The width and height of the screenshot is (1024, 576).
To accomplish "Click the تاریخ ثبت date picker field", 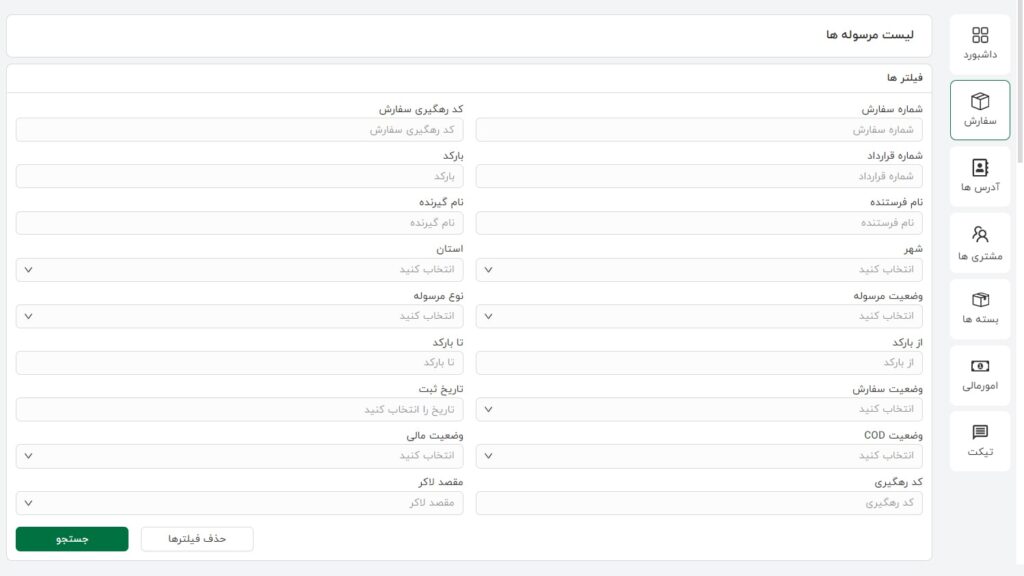I will coord(240,409).
